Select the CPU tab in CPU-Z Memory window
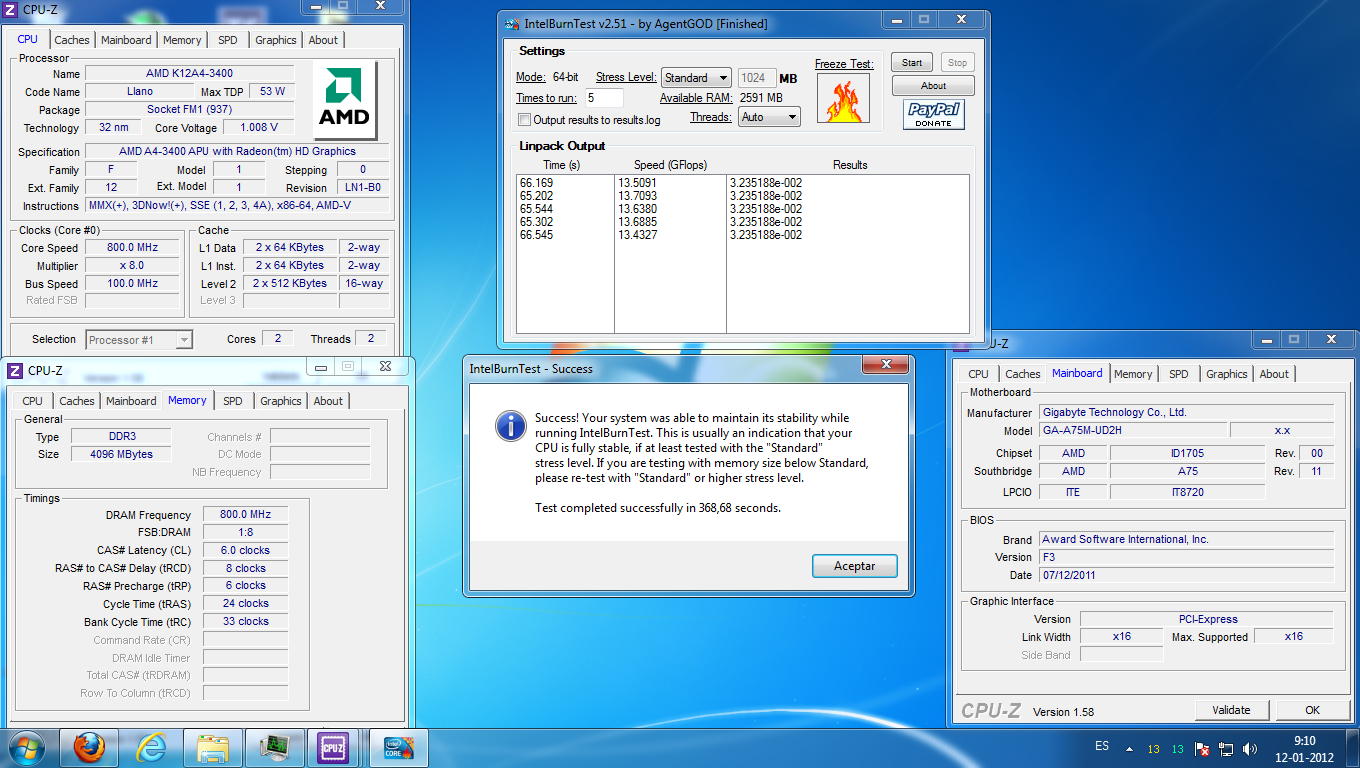 coord(33,401)
